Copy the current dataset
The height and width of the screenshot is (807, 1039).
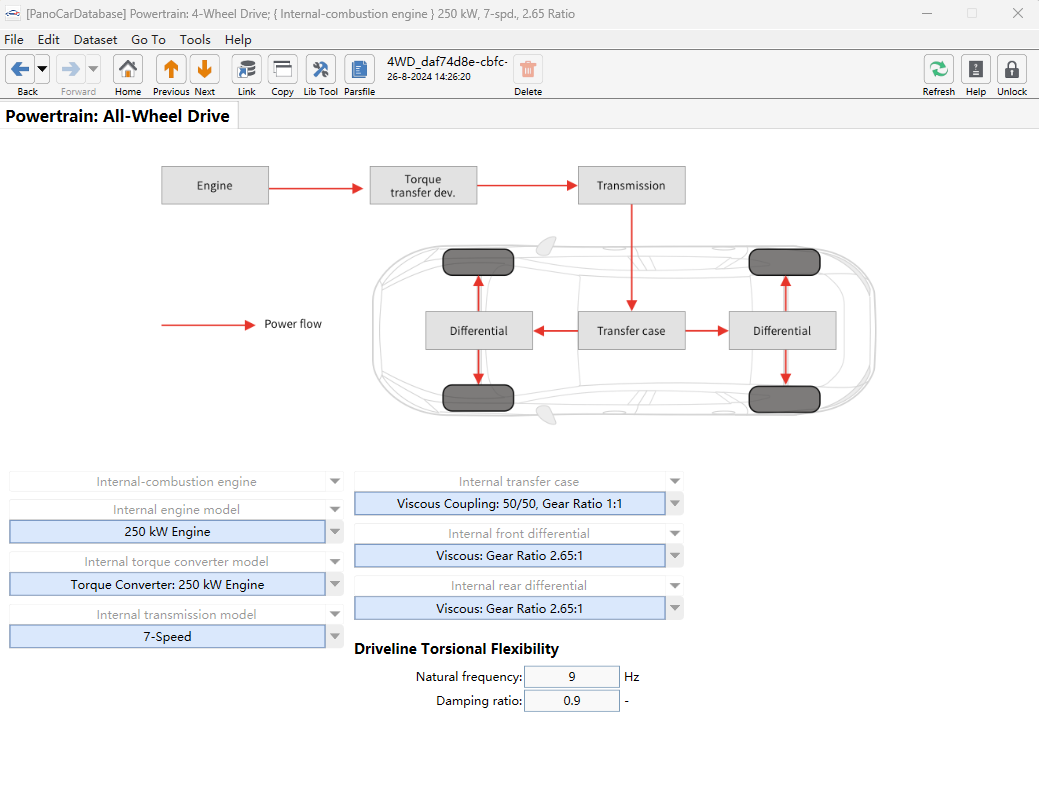pyautogui.click(x=283, y=69)
